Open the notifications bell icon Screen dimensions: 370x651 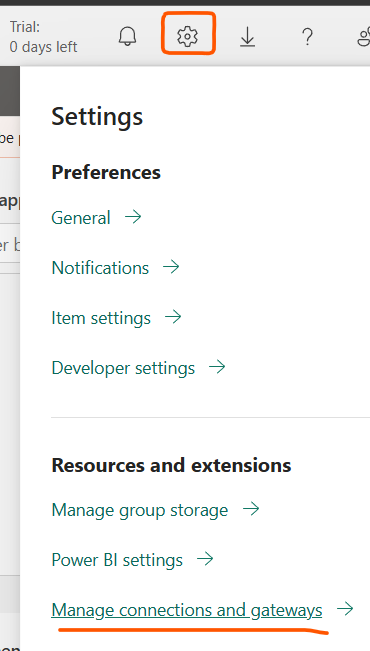[127, 37]
